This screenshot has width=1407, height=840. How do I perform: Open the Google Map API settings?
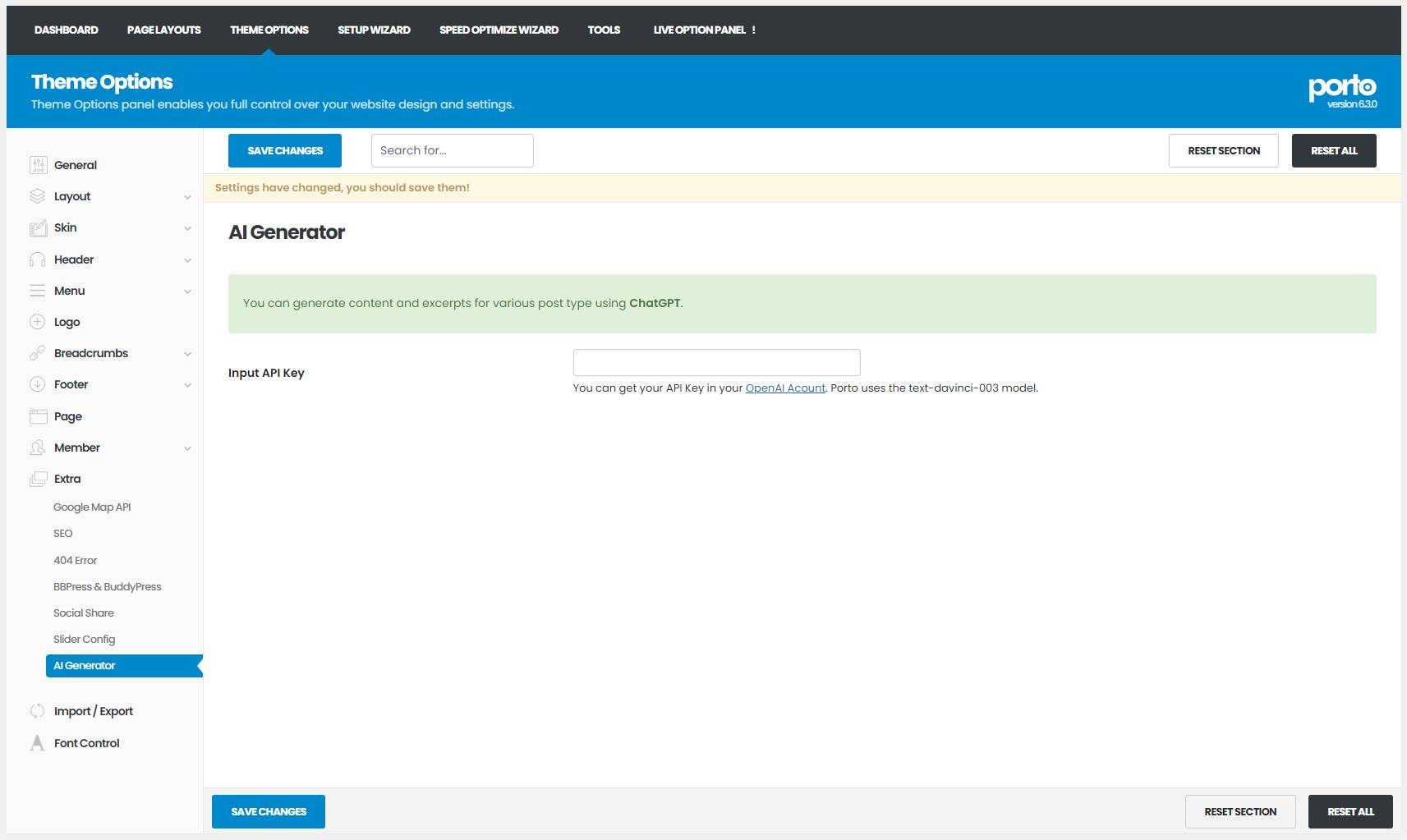pos(92,507)
